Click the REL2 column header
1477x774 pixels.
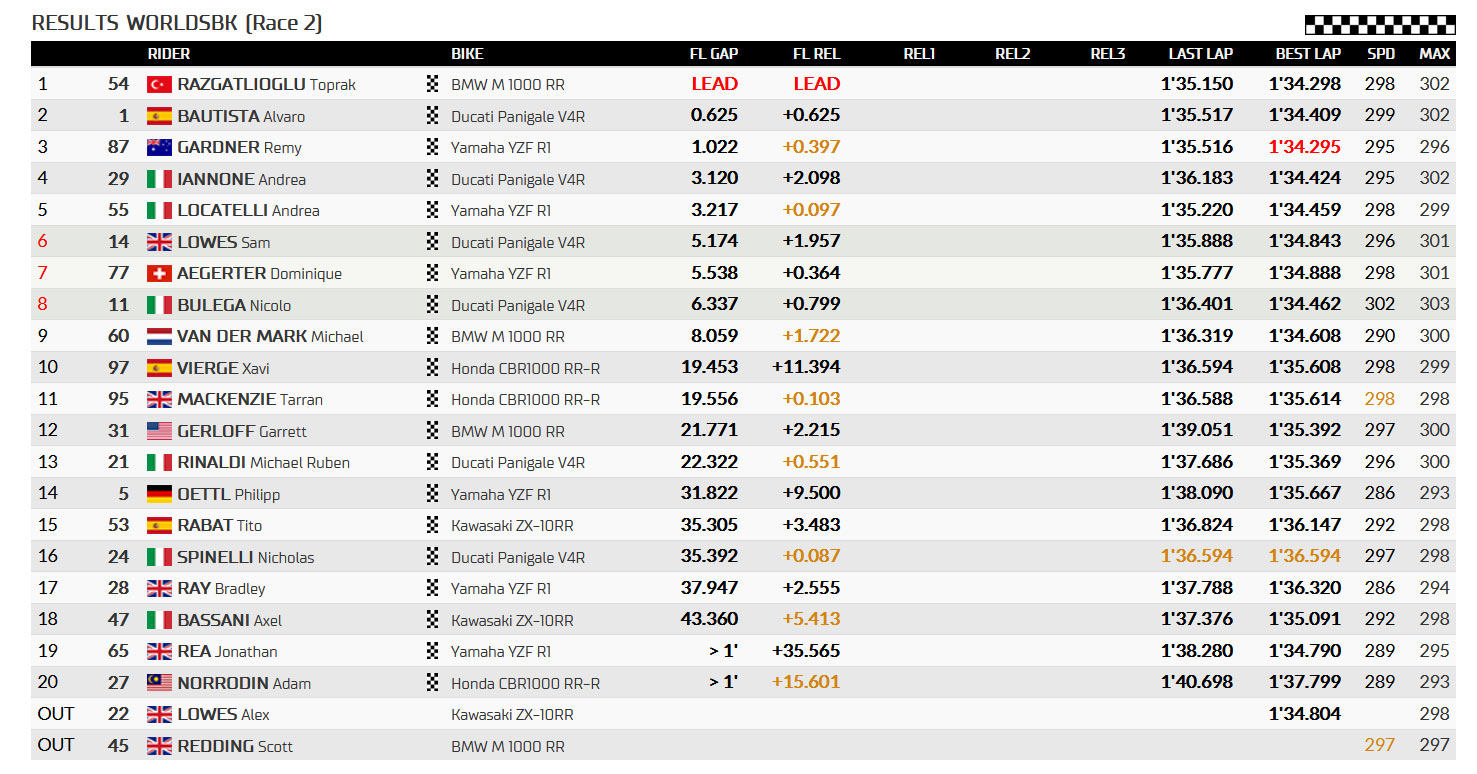pos(1013,54)
